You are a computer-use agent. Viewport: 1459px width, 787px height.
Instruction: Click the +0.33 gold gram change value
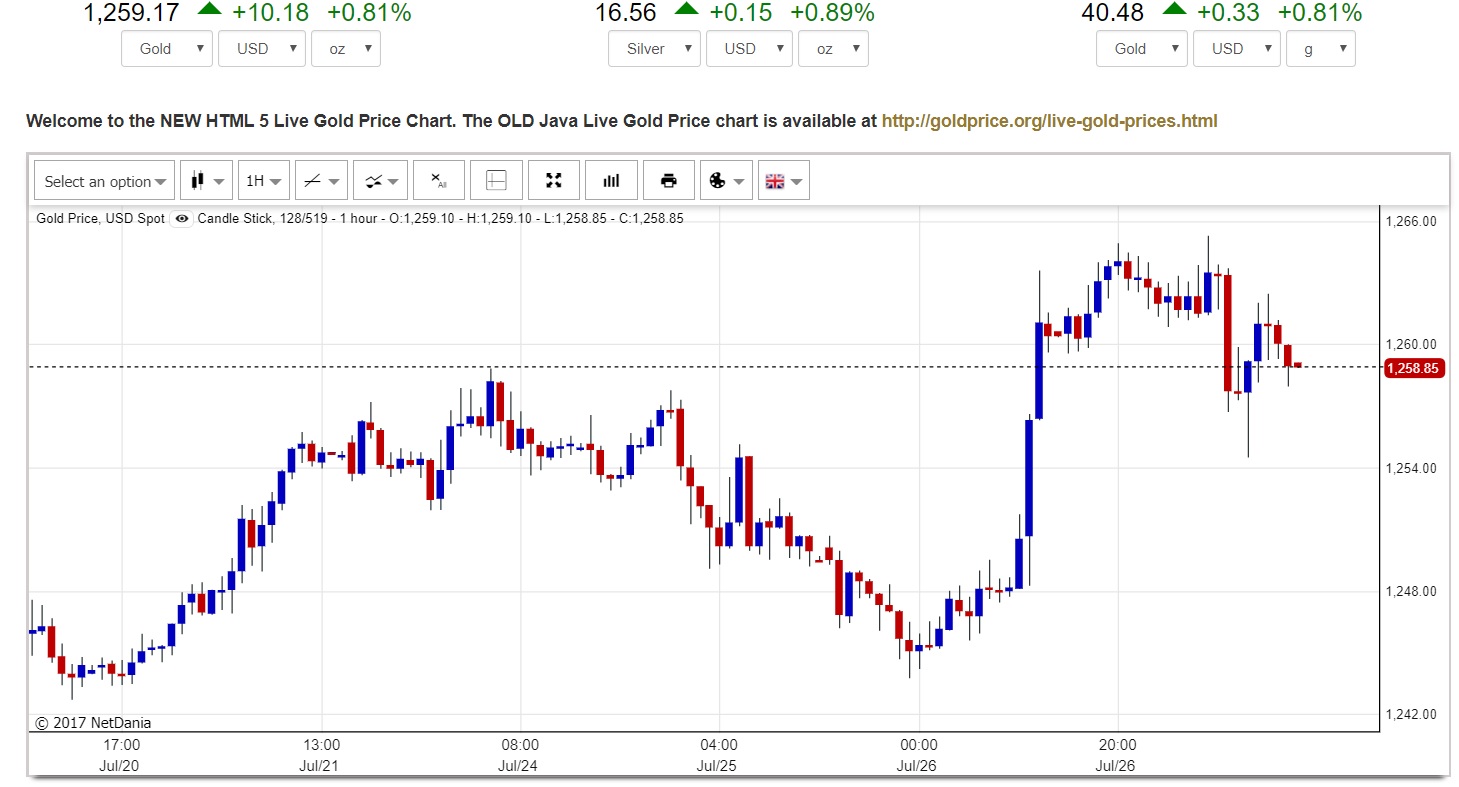tap(1228, 13)
